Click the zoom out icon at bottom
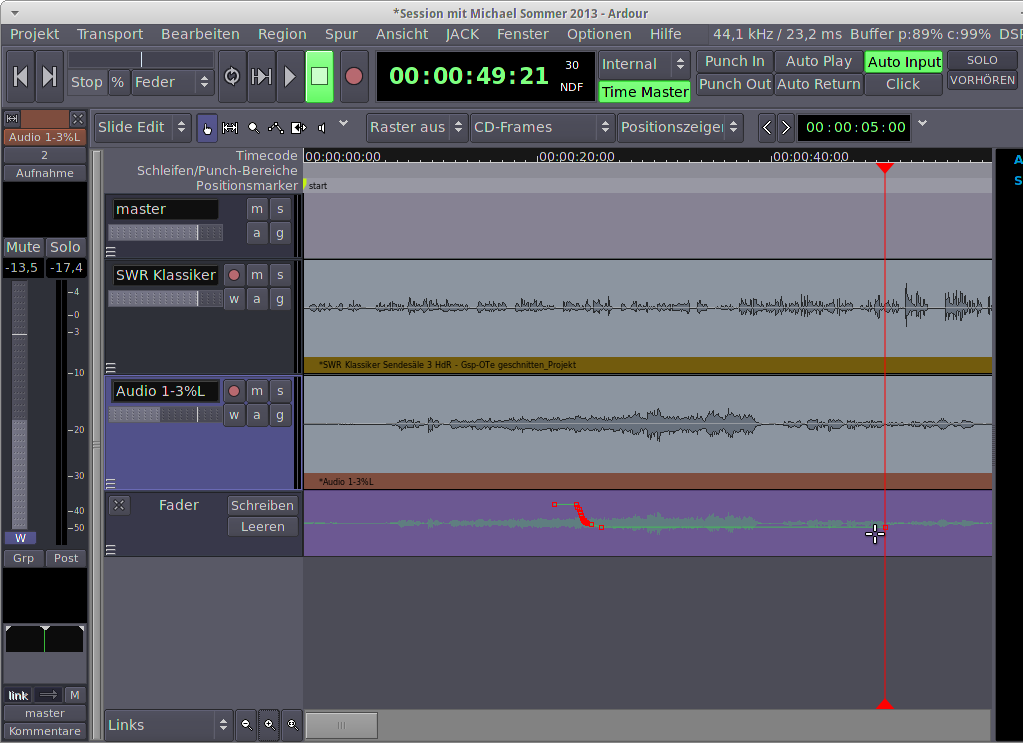The image size is (1023, 743). pyautogui.click(x=247, y=725)
